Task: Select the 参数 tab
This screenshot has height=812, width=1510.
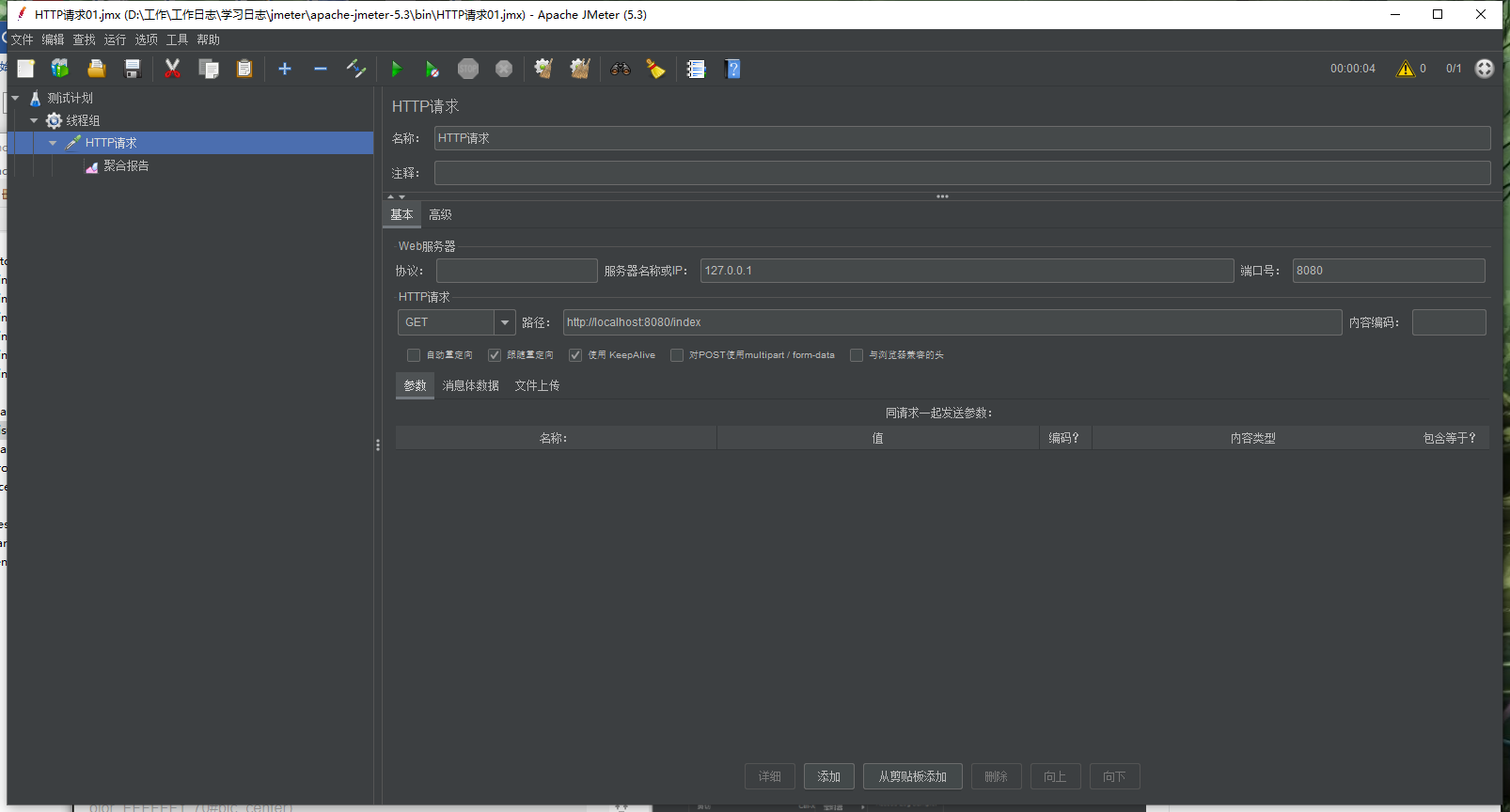Action: tap(415, 385)
